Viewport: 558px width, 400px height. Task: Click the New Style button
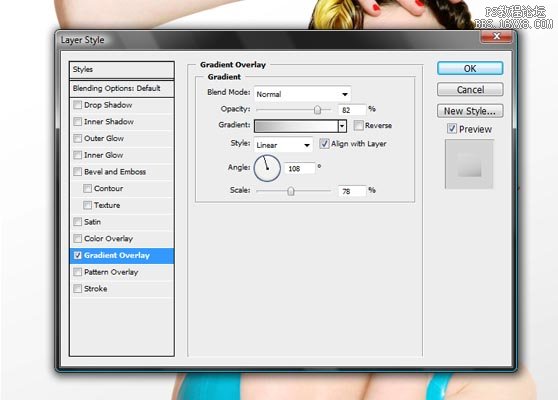[470, 111]
